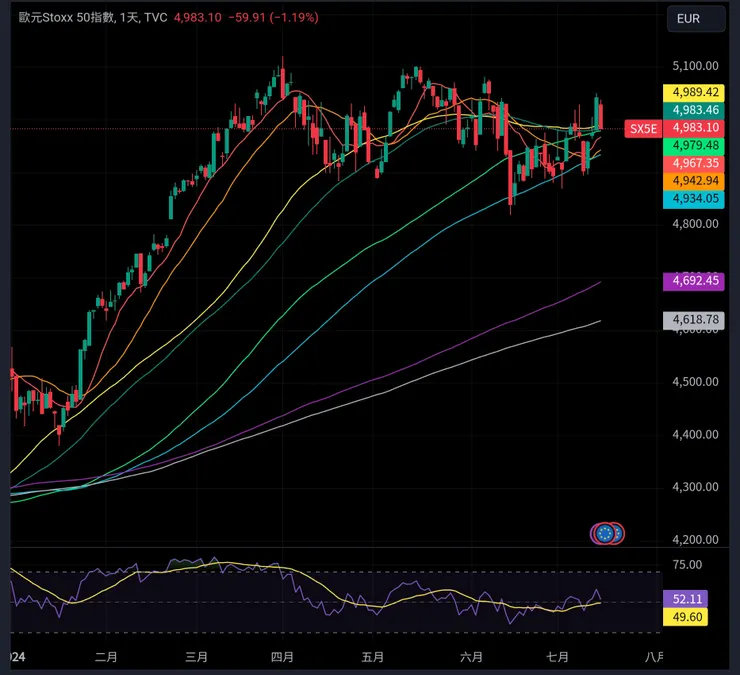Click the 三月 date axis label
Viewport: 740px width, 675px height.
click(196, 657)
